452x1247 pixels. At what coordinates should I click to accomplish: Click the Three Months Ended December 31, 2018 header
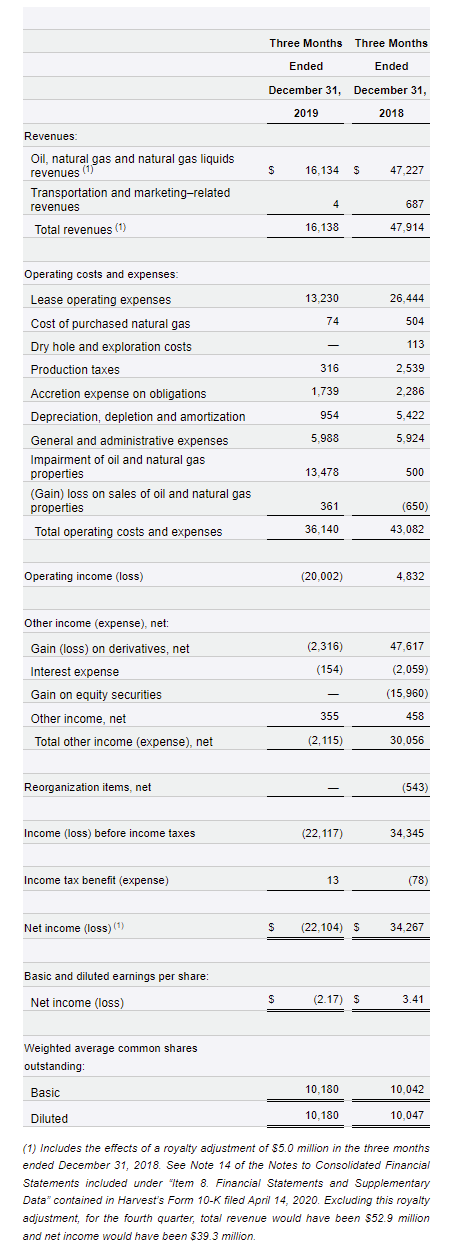(391, 78)
